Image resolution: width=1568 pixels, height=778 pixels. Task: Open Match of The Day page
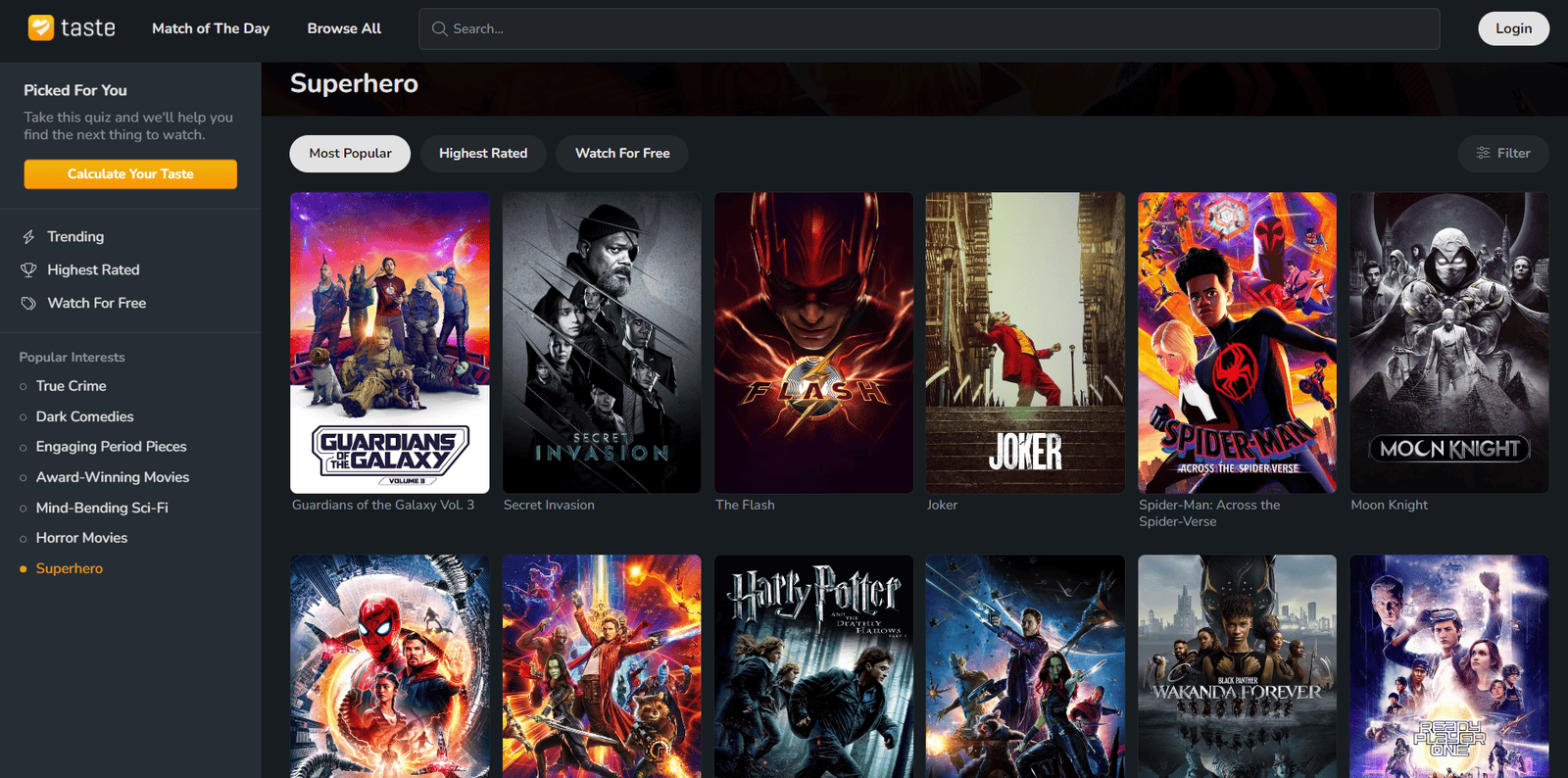click(211, 28)
